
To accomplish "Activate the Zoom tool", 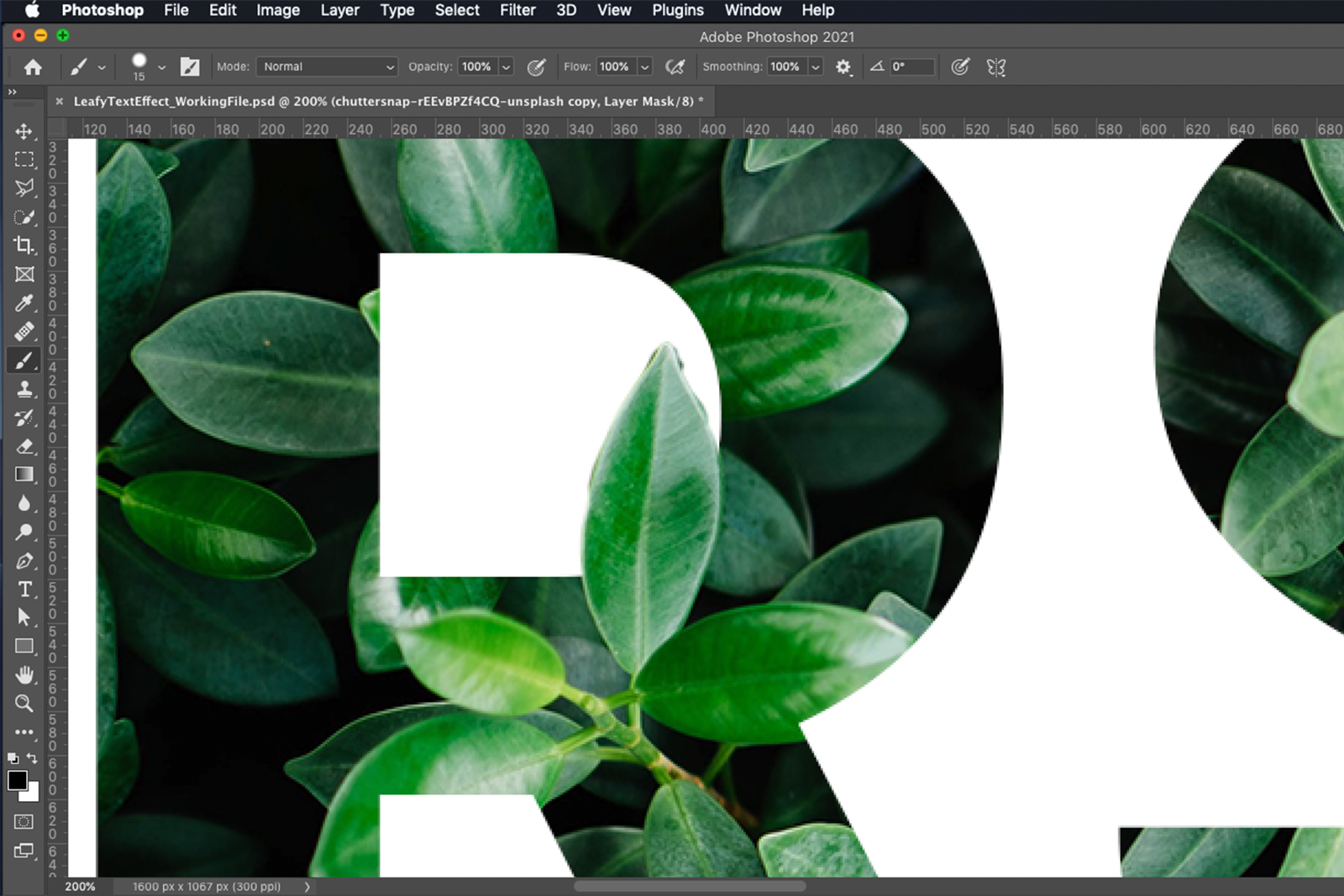I will click(24, 703).
